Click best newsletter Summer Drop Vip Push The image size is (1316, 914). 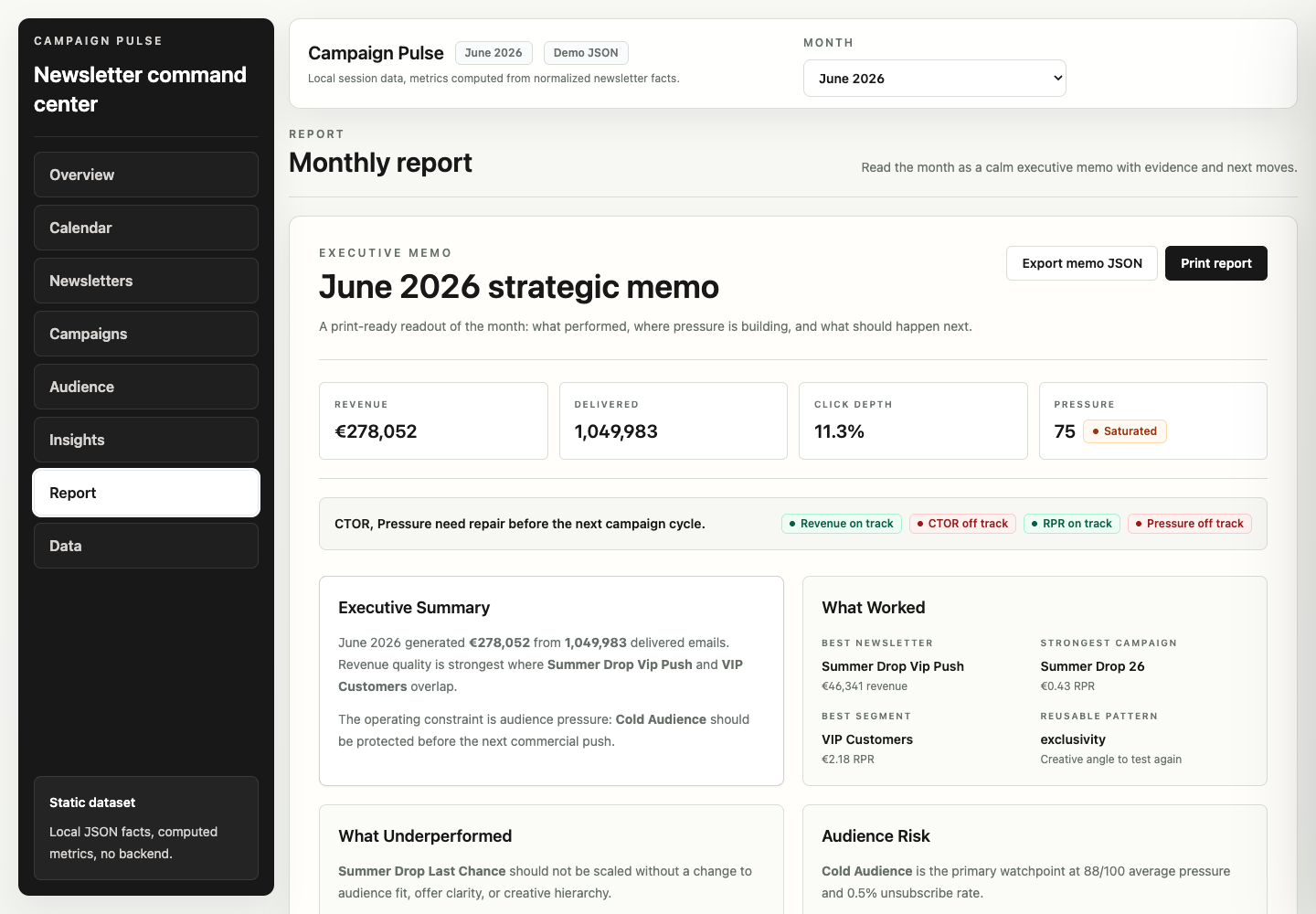pos(893,666)
